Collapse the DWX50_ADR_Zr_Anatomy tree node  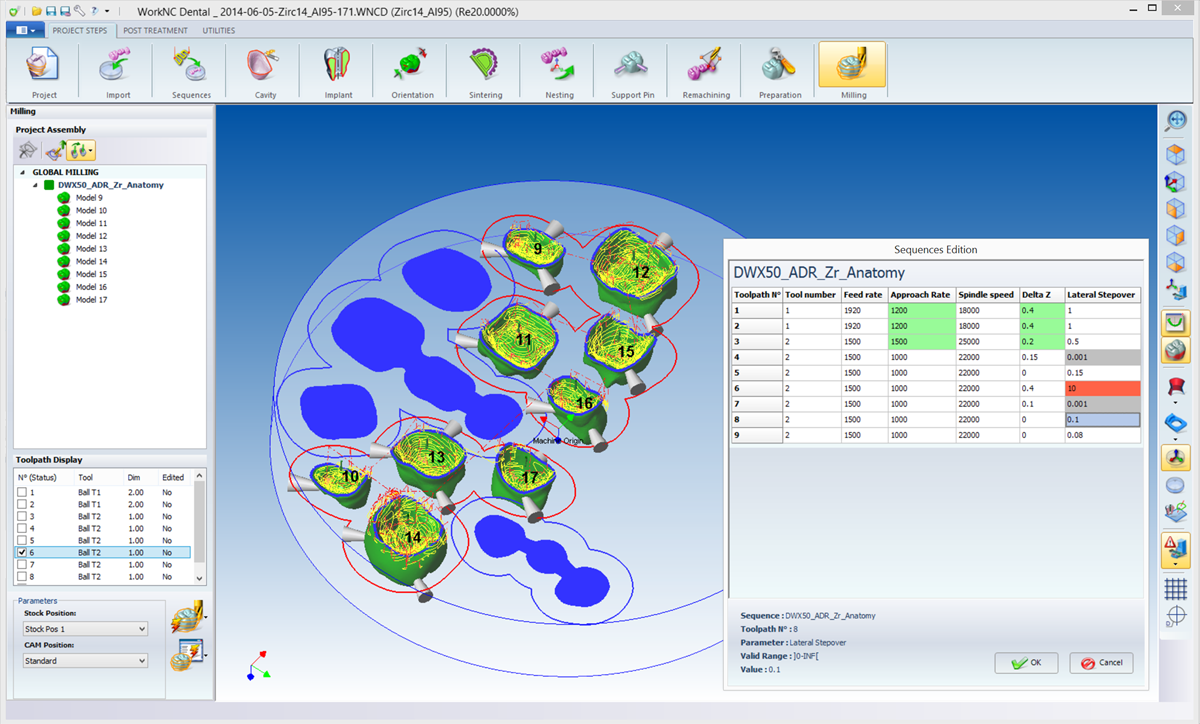coord(36,185)
